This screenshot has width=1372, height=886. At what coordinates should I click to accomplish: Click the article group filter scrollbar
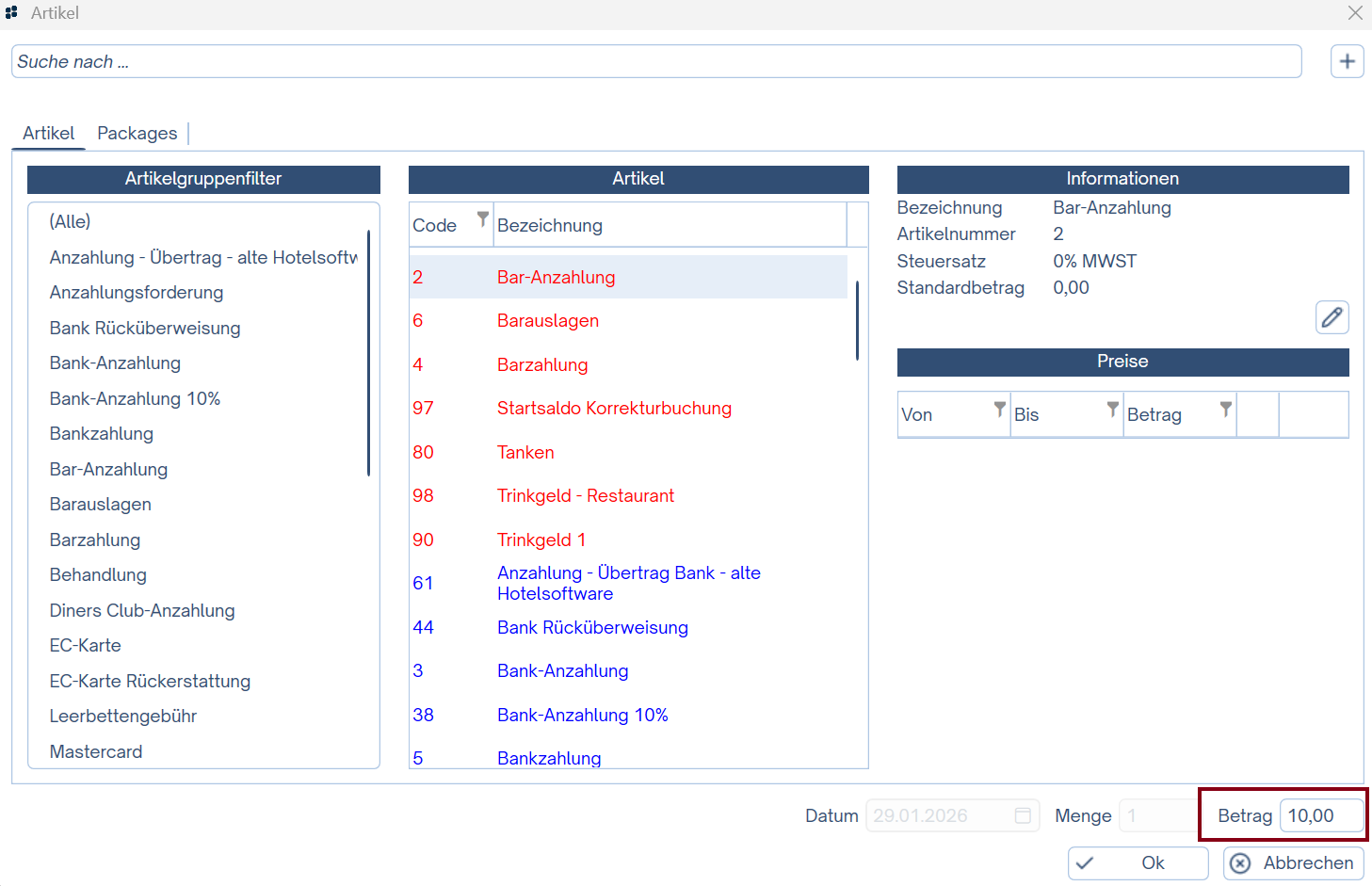(x=368, y=353)
